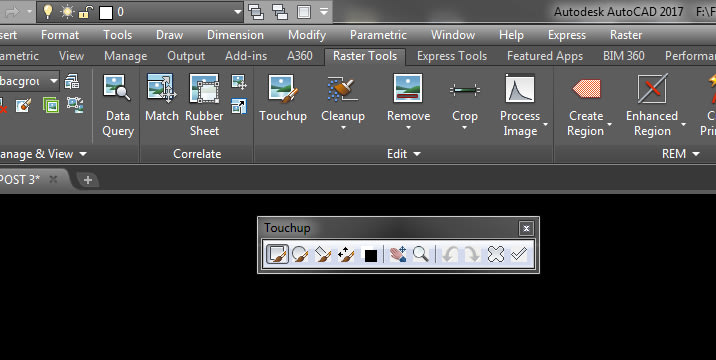Open the quick access toolbar customize arrow
Viewport: 716px width, 360px height.
(324, 12)
